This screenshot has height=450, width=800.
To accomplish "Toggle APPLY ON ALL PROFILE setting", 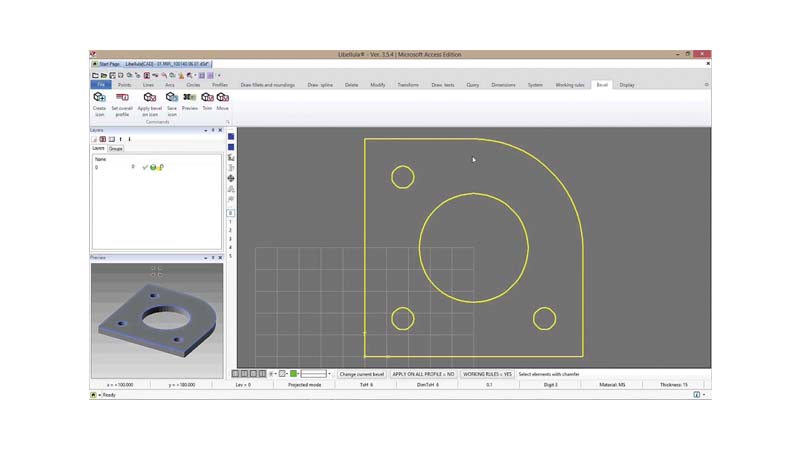I will pos(423,373).
